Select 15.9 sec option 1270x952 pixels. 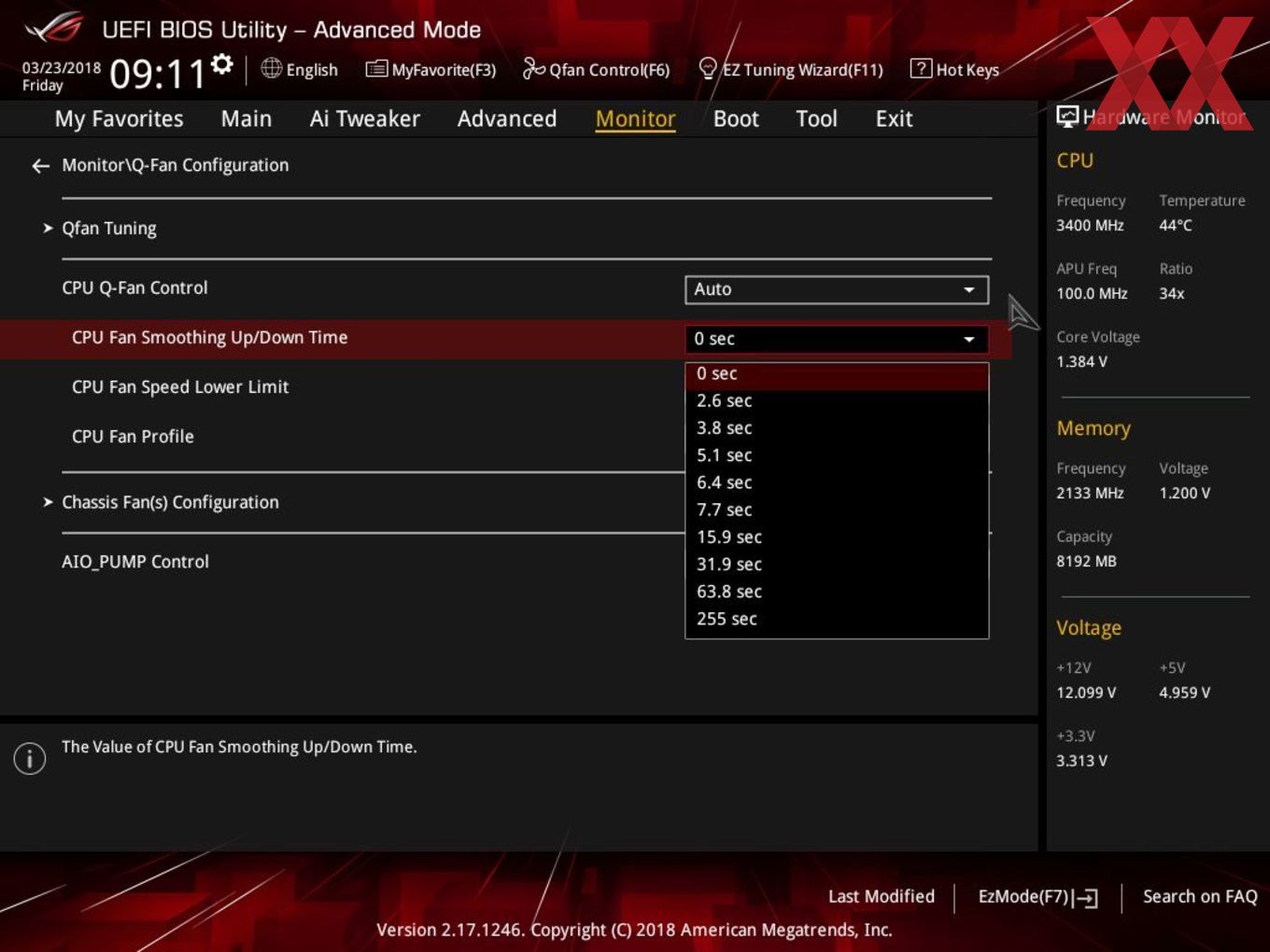click(x=837, y=537)
